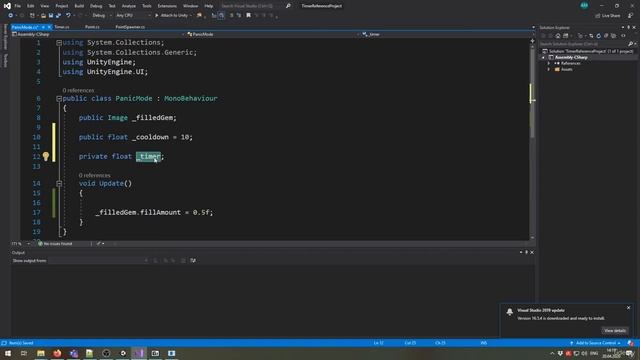This screenshot has width=640, height=360.
Task: Collapse the using directives block
Action: click(59, 42)
